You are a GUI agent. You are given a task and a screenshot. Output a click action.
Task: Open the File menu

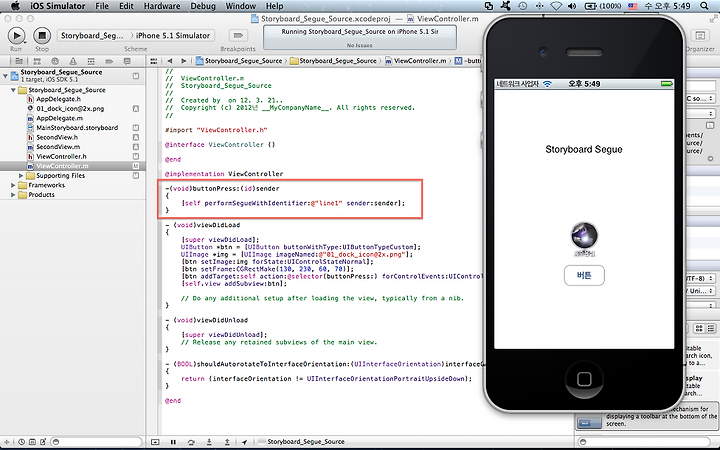[x=102, y=6]
